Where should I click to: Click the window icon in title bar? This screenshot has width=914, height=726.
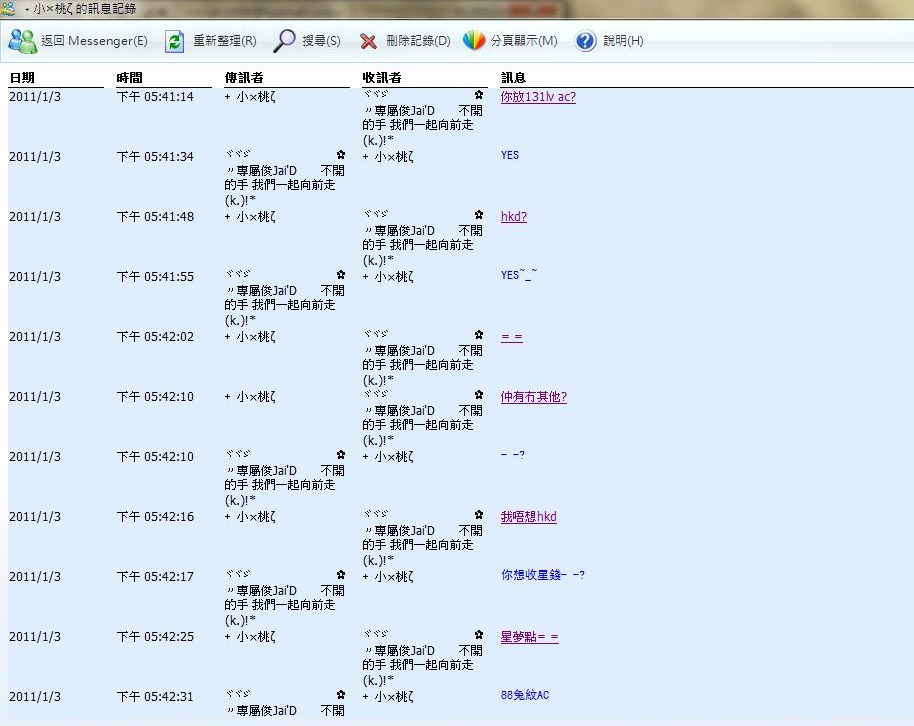pos(8,9)
